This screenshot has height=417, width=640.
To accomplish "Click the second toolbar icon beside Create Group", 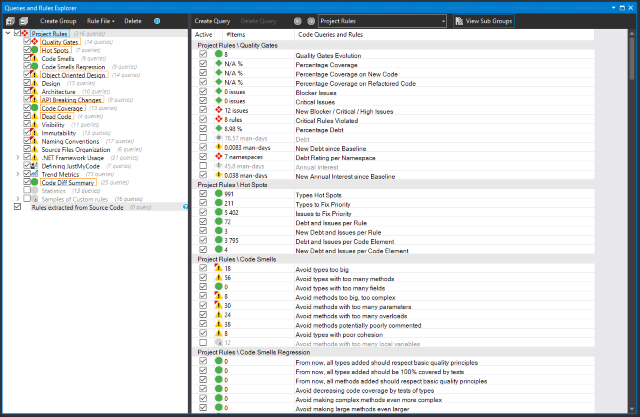I will pos(24,21).
